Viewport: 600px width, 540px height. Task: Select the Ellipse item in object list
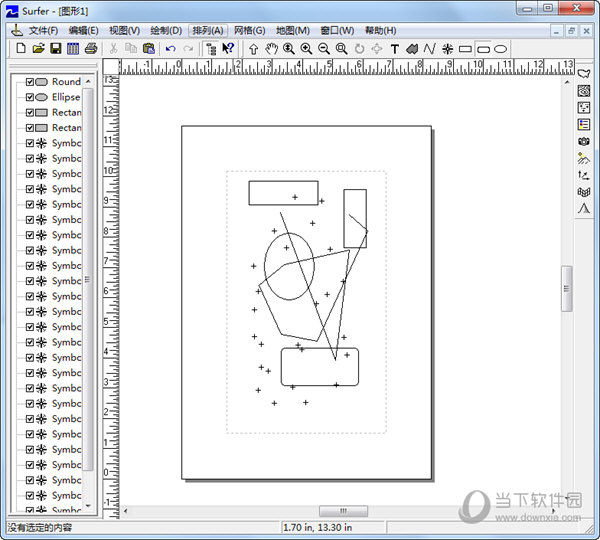pos(66,97)
